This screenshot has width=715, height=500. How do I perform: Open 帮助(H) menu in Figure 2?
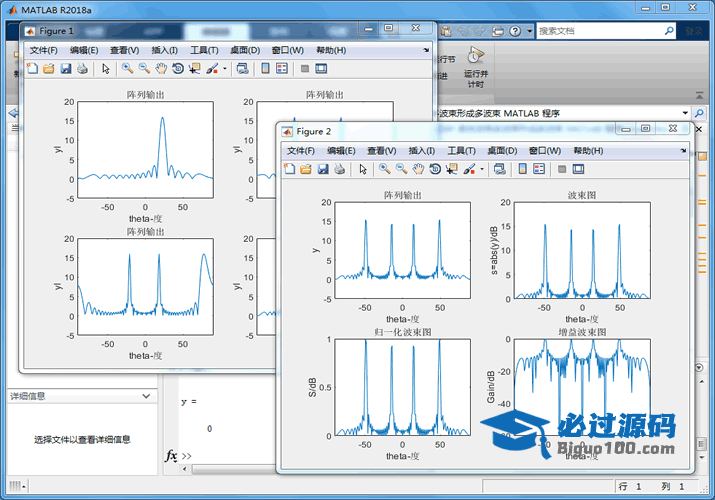[x=588, y=150]
